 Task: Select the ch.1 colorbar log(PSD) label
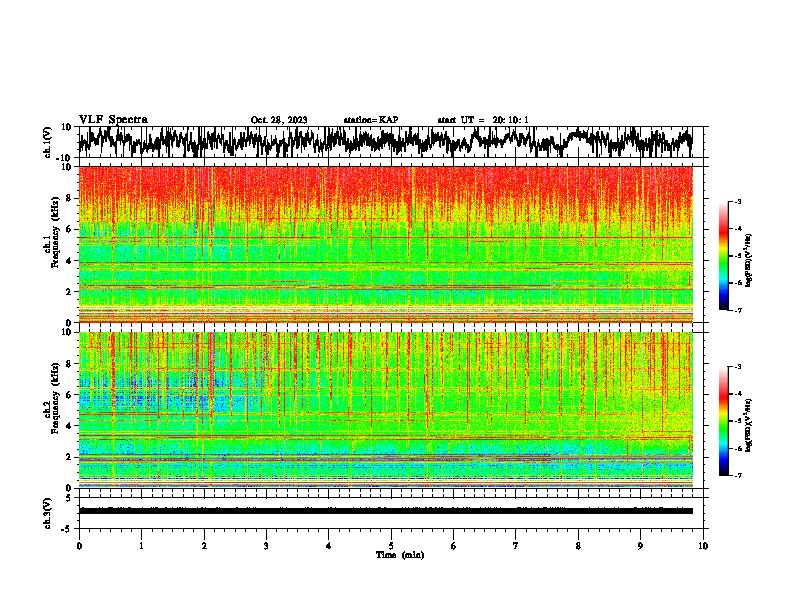749,261
